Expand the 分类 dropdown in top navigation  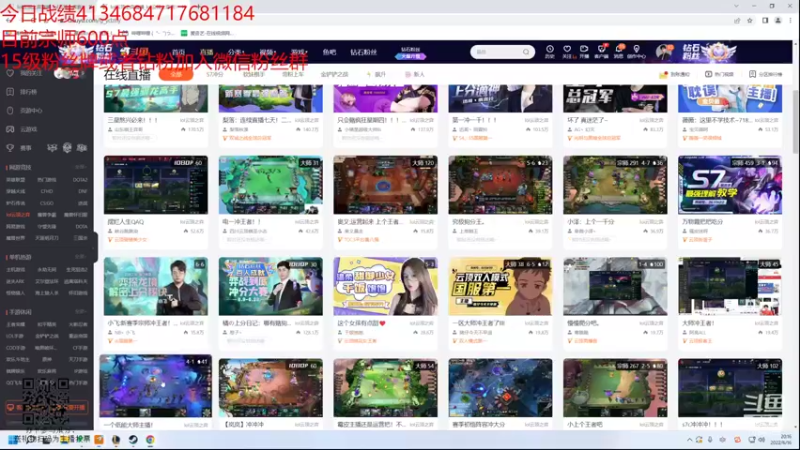pyautogui.click(x=236, y=52)
